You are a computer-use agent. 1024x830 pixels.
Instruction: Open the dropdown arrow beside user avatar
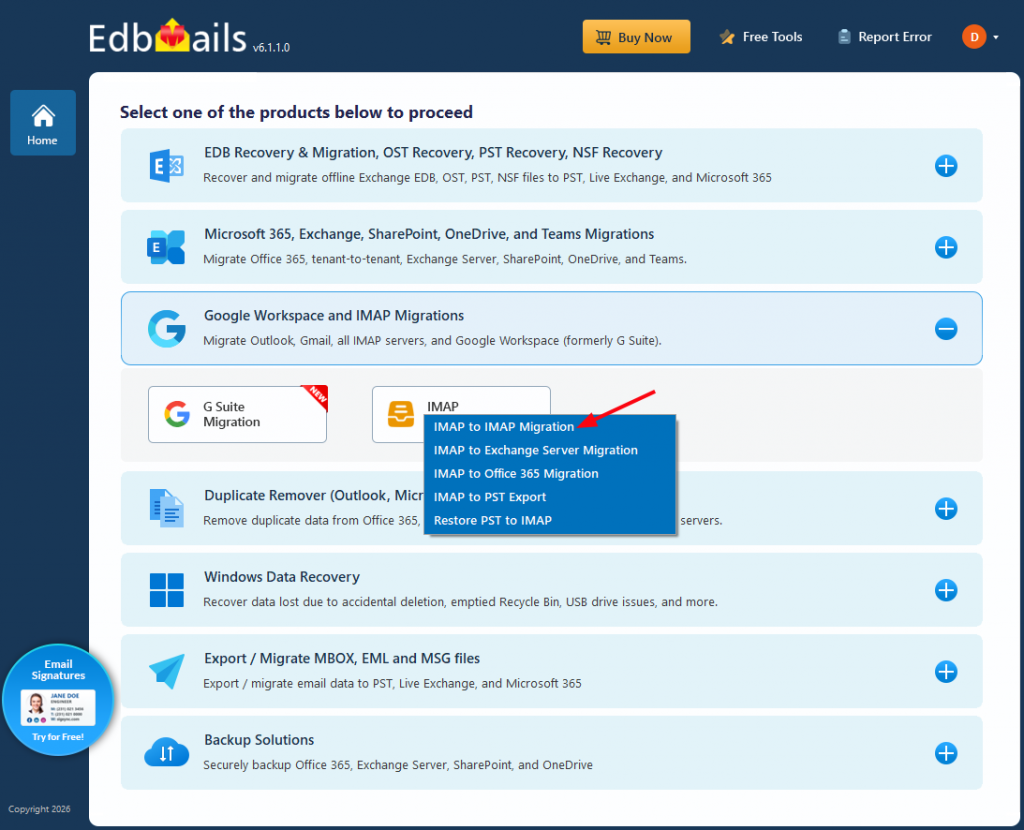996,37
